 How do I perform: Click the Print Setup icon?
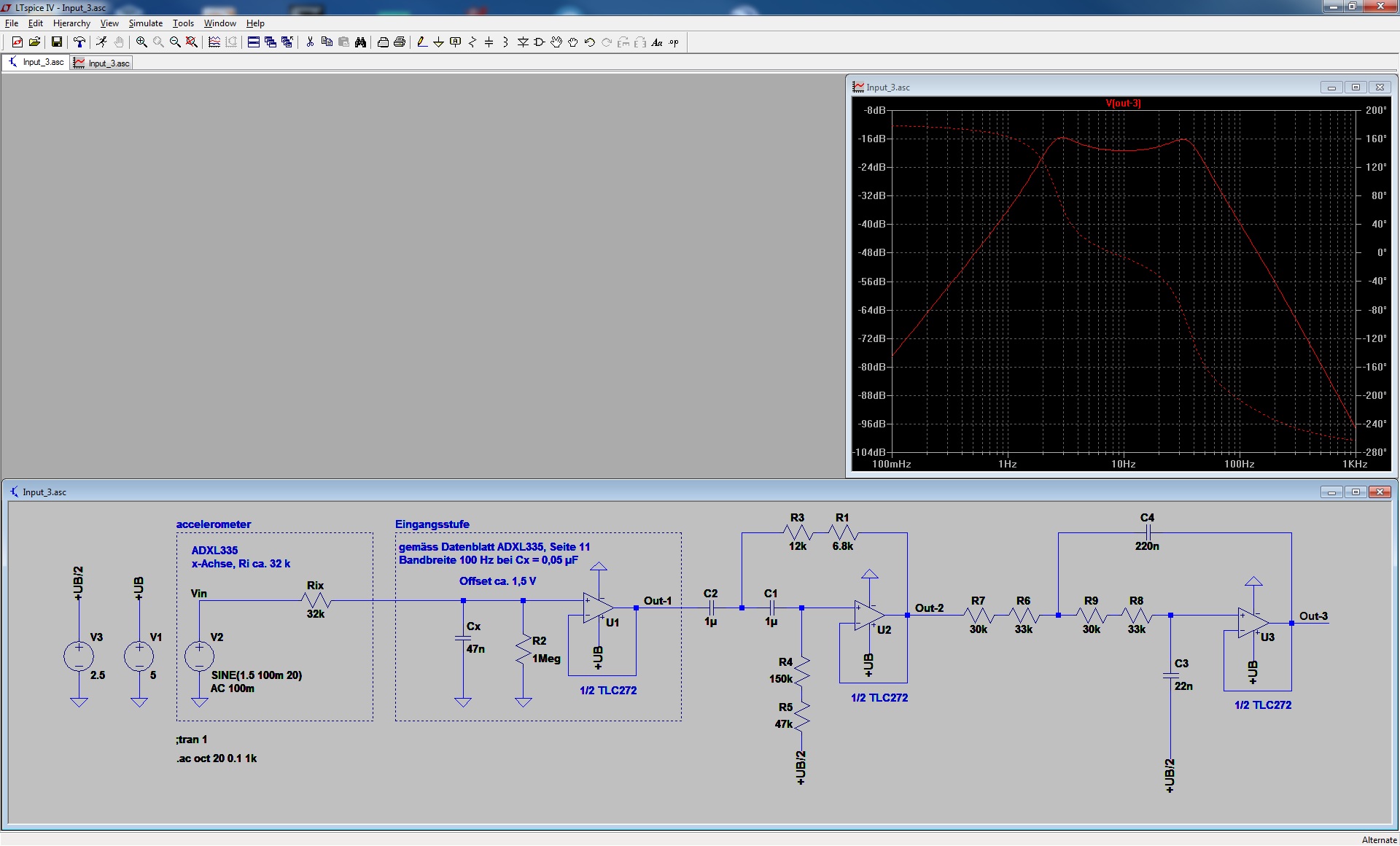pyautogui.click(x=383, y=42)
